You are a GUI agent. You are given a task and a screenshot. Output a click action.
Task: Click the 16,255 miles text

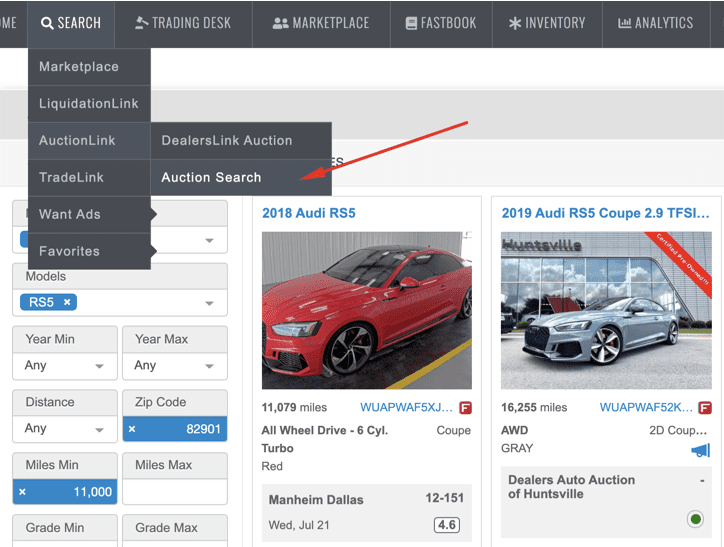[x=534, y=408]
